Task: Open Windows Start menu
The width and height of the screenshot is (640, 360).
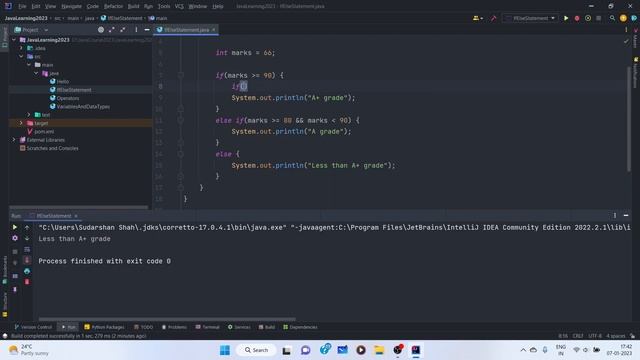Action: click(x=225, y=350)
